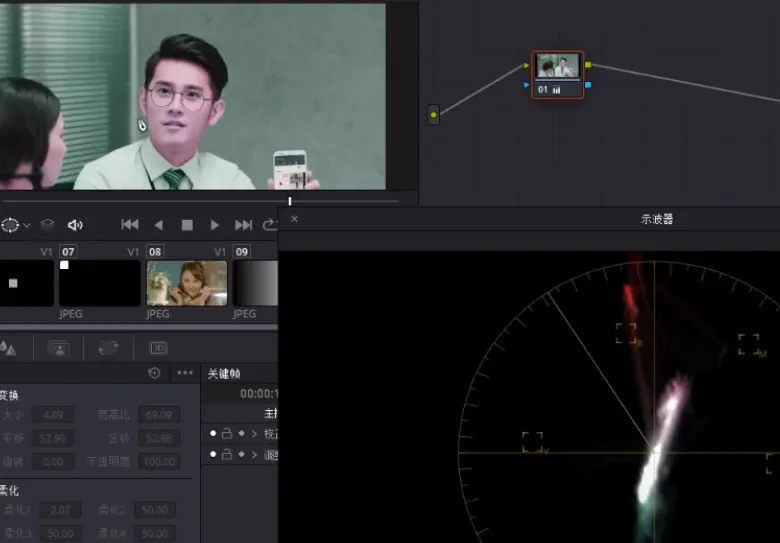Viewport: 780px width, 543px height.
Task: Click the 竖移 tilt field 52.88
Action: coord(159,438)
